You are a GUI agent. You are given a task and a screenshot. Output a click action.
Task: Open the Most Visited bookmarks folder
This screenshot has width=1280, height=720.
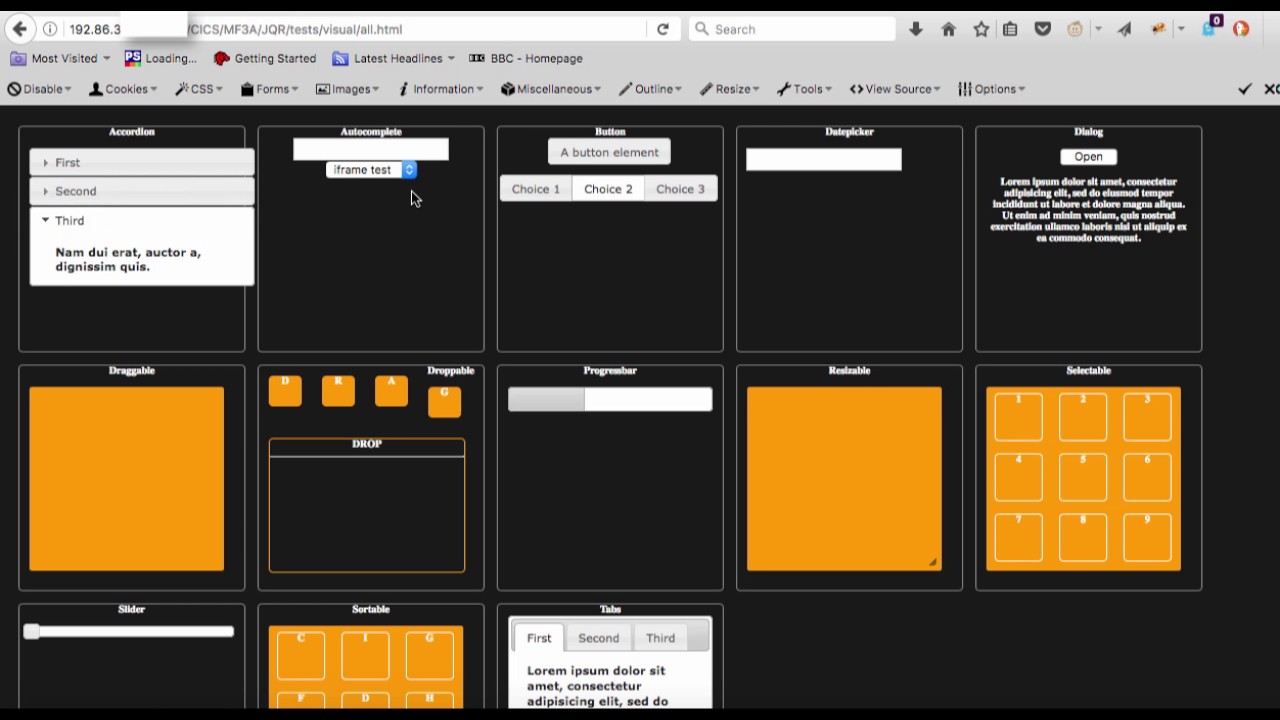coord(60,58)
